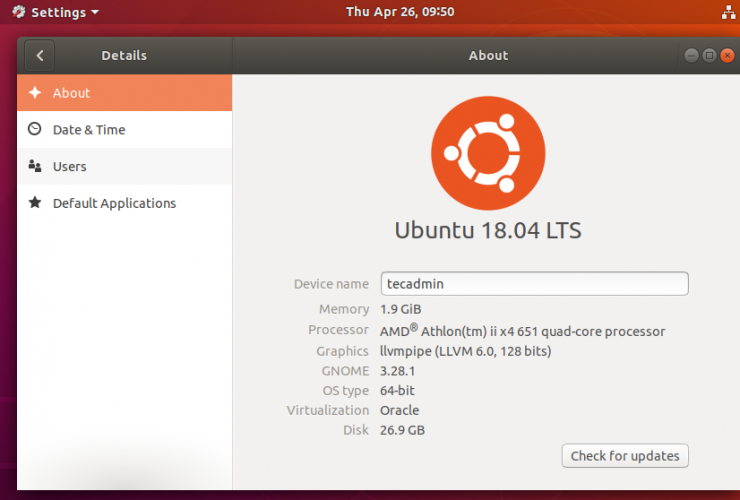Viewport: 740px width, 500px height.
Task: Close the Settings window
Action: click(726, 56)
